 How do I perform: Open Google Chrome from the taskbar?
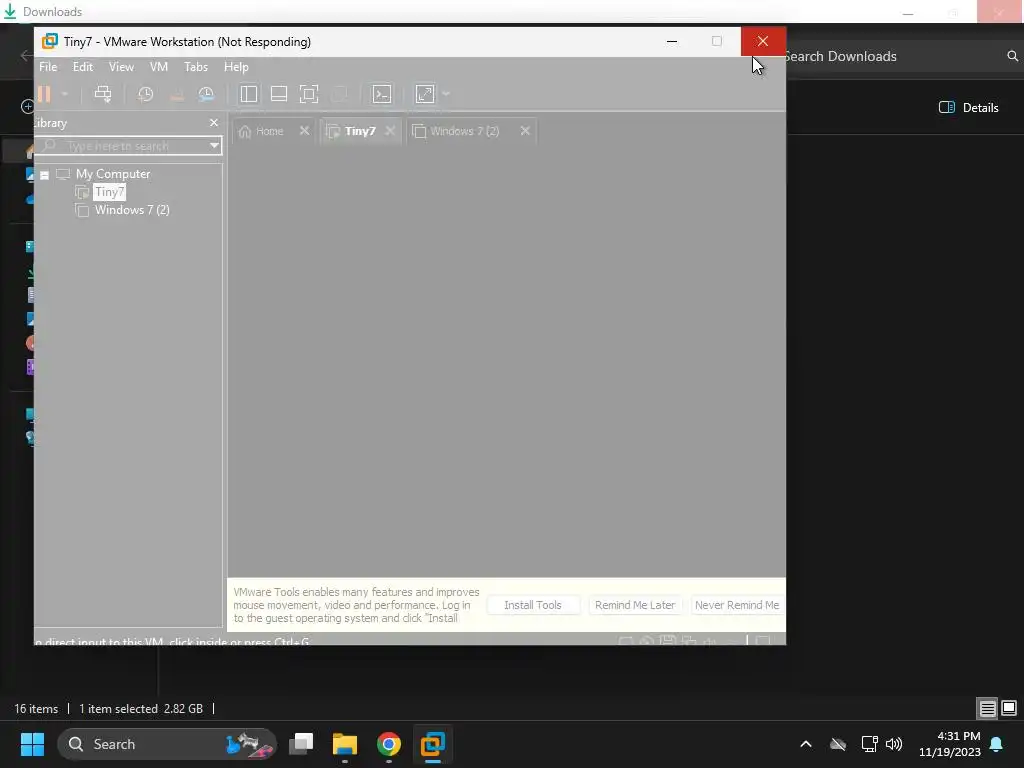[389, 744]
